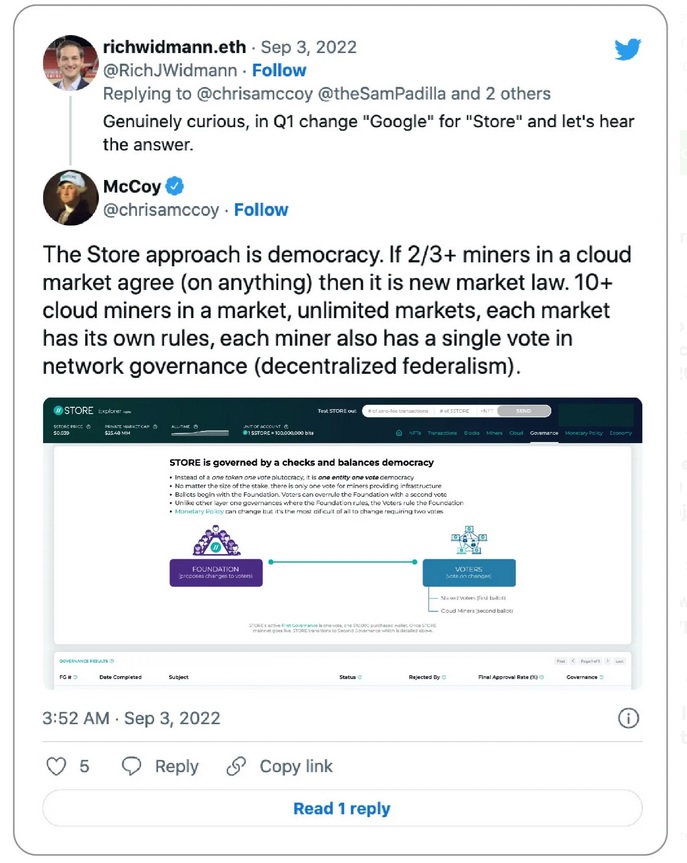Open the embedded STORE explorer screenshot
The image size is (687, 863).
(x=342, y=543)
